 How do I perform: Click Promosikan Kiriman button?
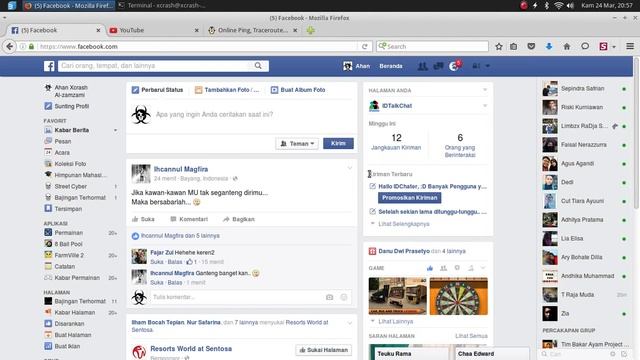(x=409, y=198)
